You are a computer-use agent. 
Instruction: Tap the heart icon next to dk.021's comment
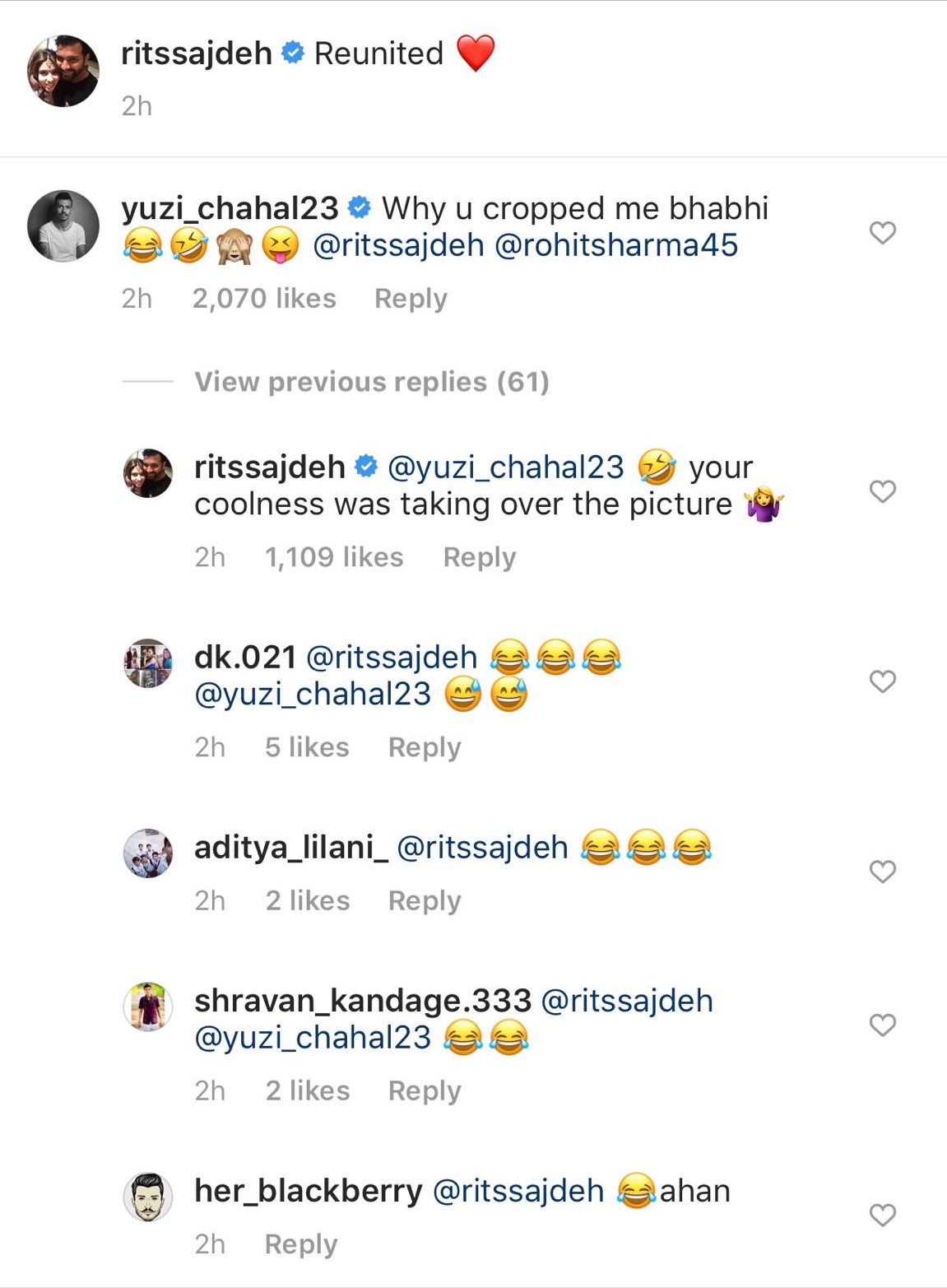pos(882,681)
